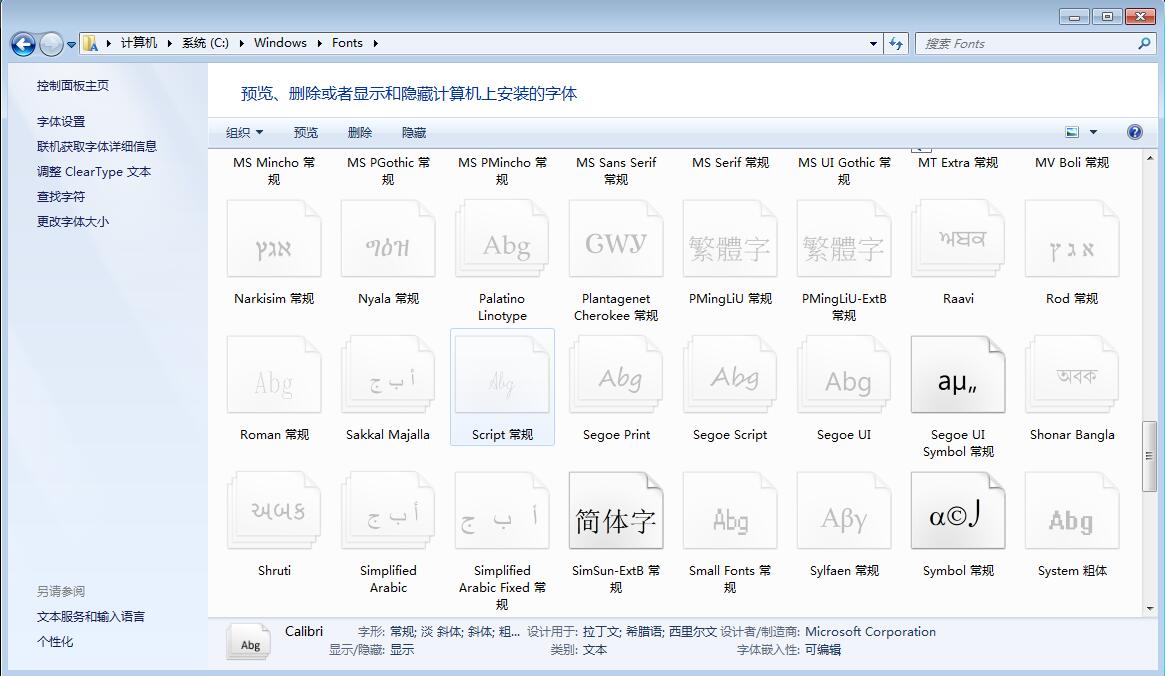Select the PMingLiU-ExtB font icon
Screen dimensions: 1165x676
(844, 239)
